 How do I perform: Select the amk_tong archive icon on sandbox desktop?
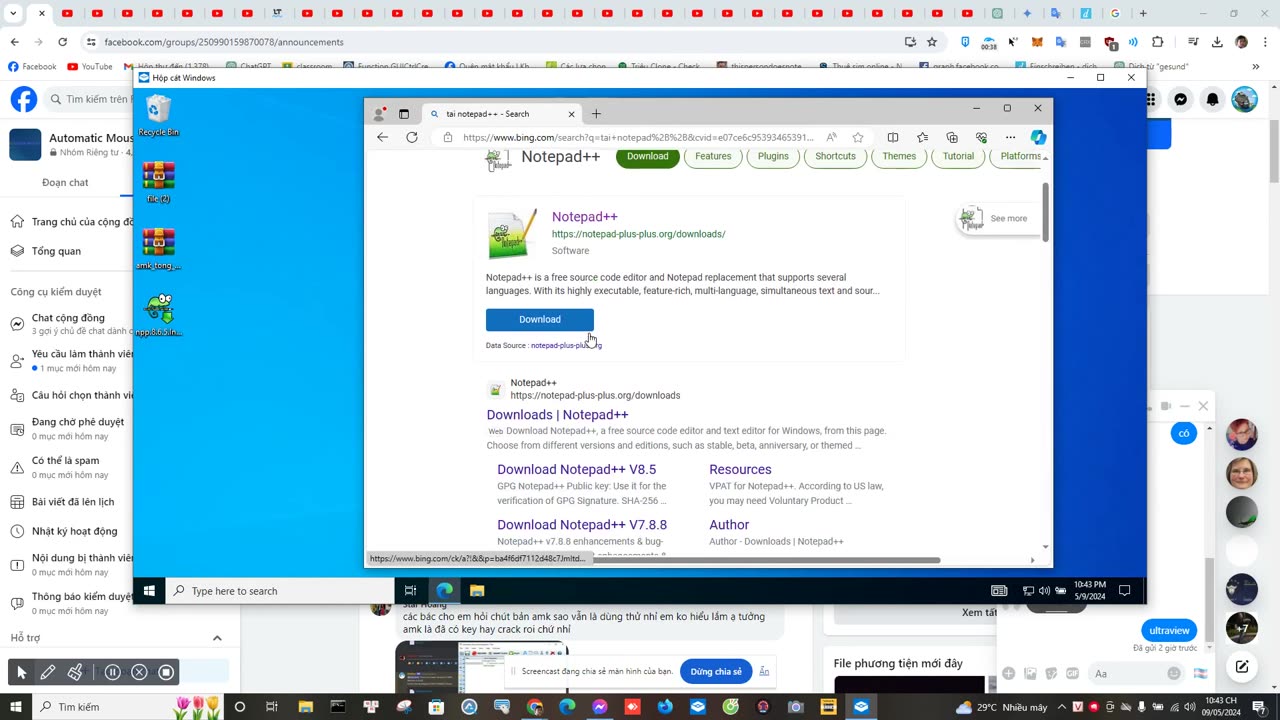159,249
